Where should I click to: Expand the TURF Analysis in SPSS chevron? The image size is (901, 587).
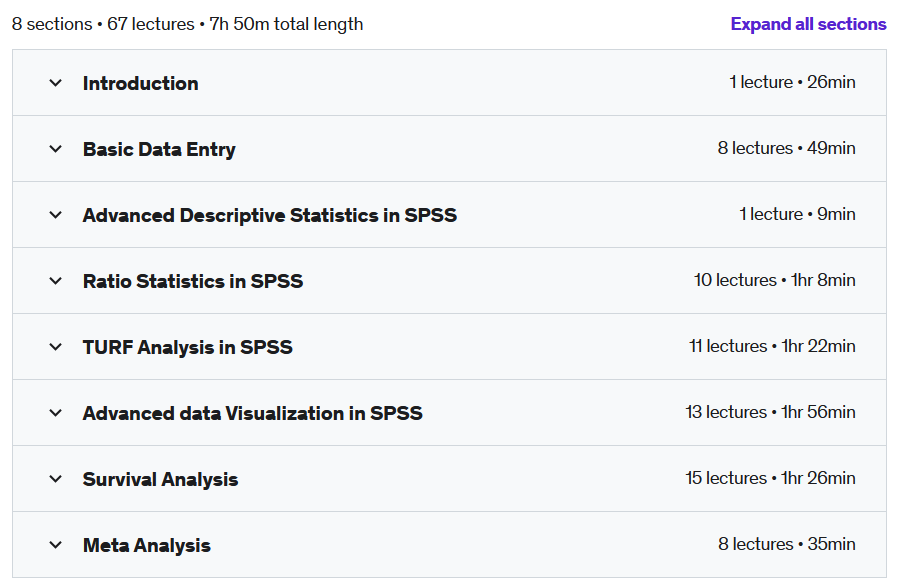coord(56,347)
